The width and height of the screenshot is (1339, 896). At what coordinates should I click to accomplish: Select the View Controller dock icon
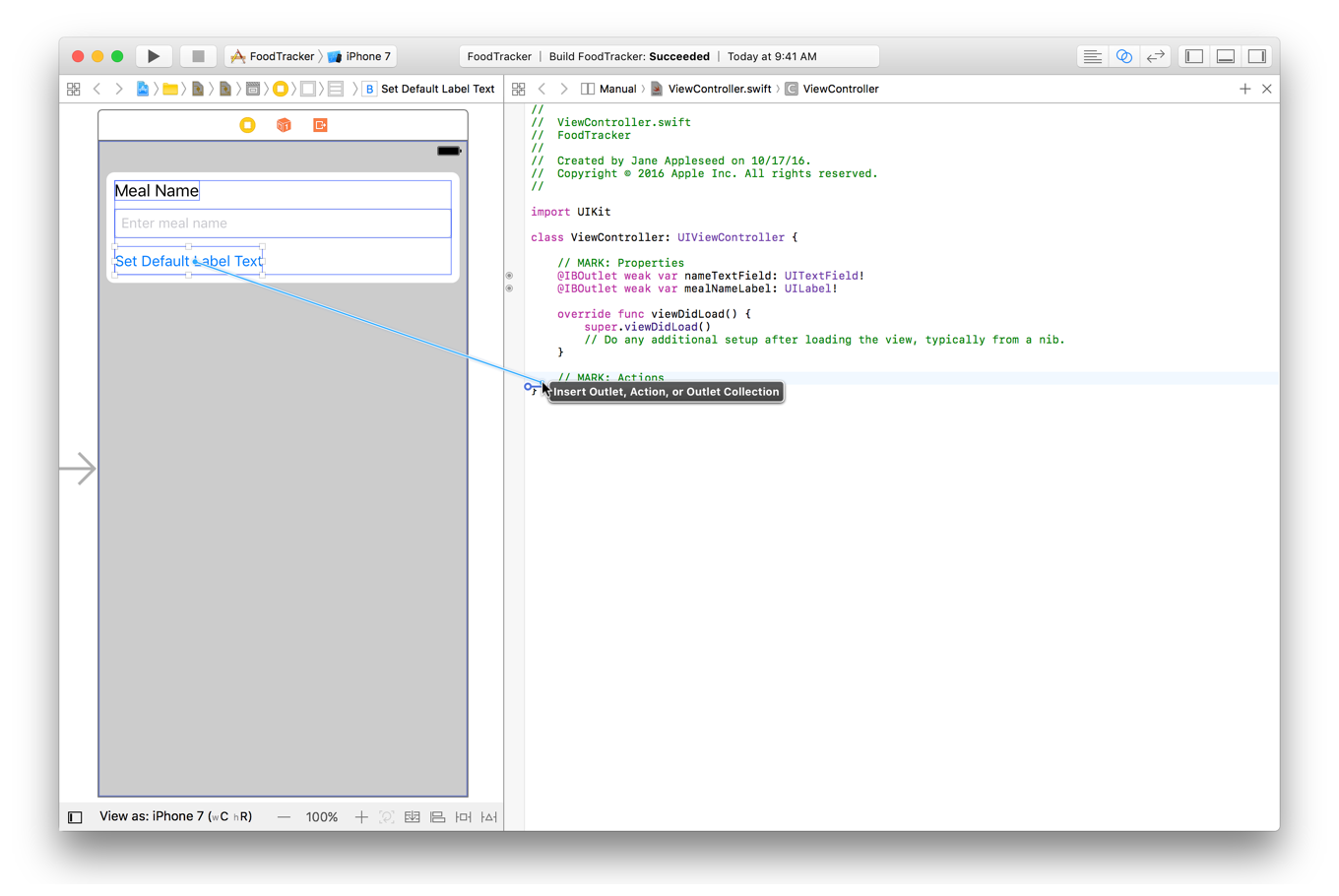coord(248,125)
